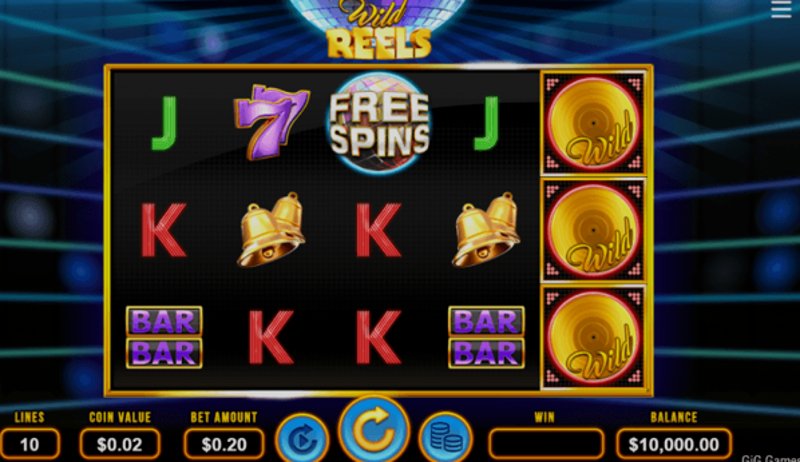Open bet settings with the coins stack icon
This screenshot has height=462, width=800.
pos(446,438)
